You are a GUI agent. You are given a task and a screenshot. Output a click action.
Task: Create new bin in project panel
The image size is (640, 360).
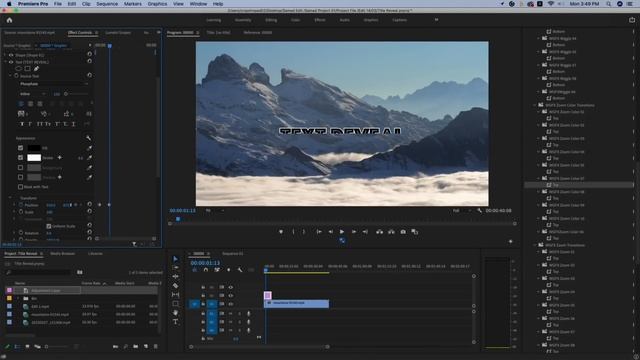pyautogui.click(x=136, y=347)
